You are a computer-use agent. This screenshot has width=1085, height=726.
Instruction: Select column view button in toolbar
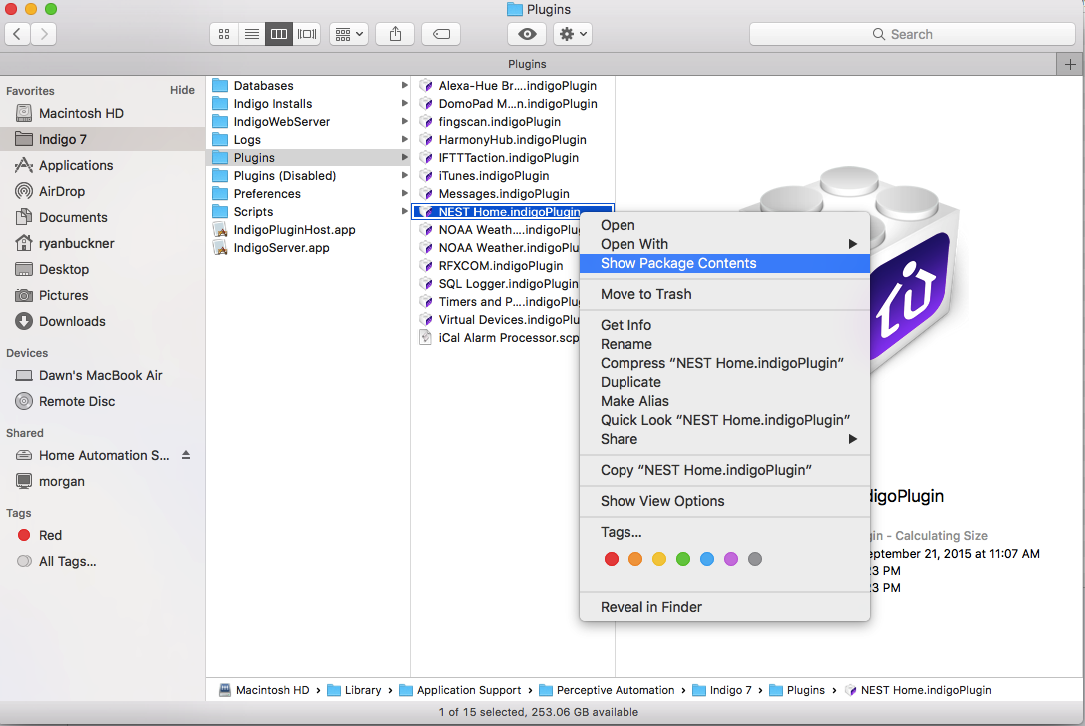pyautogui.click(x=279, y=34)
